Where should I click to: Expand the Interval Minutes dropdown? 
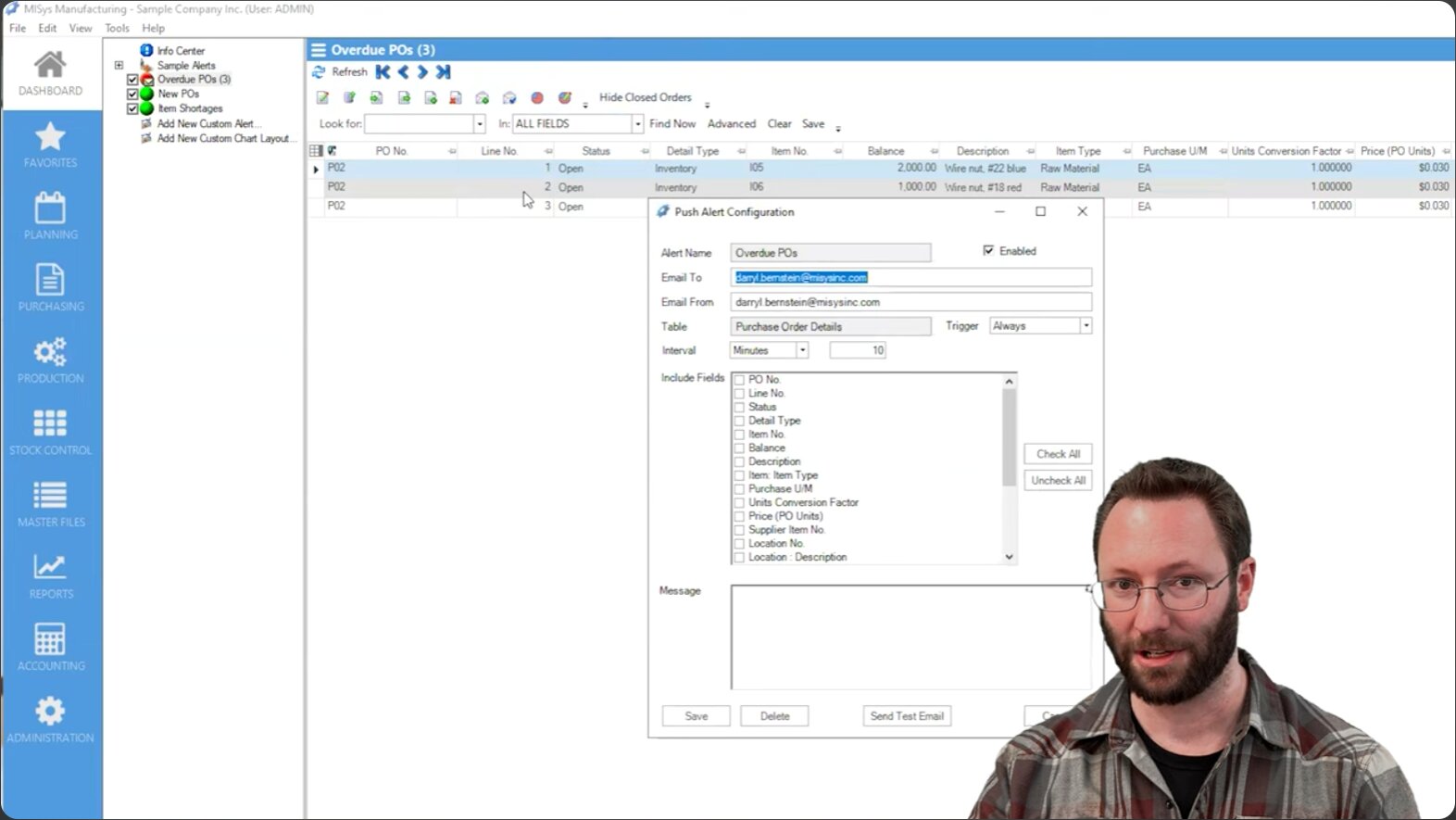(x=802, y=350)
